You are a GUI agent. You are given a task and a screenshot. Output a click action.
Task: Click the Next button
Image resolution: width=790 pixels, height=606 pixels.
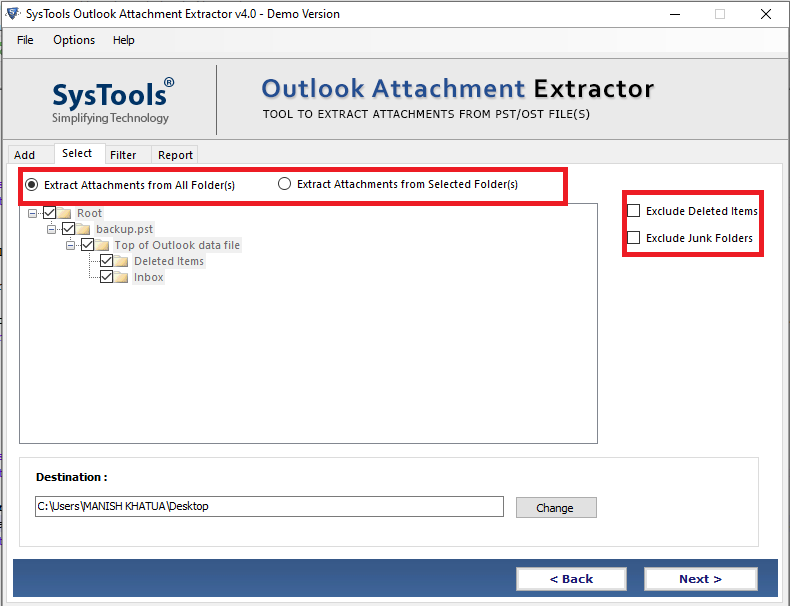[700, 579]
